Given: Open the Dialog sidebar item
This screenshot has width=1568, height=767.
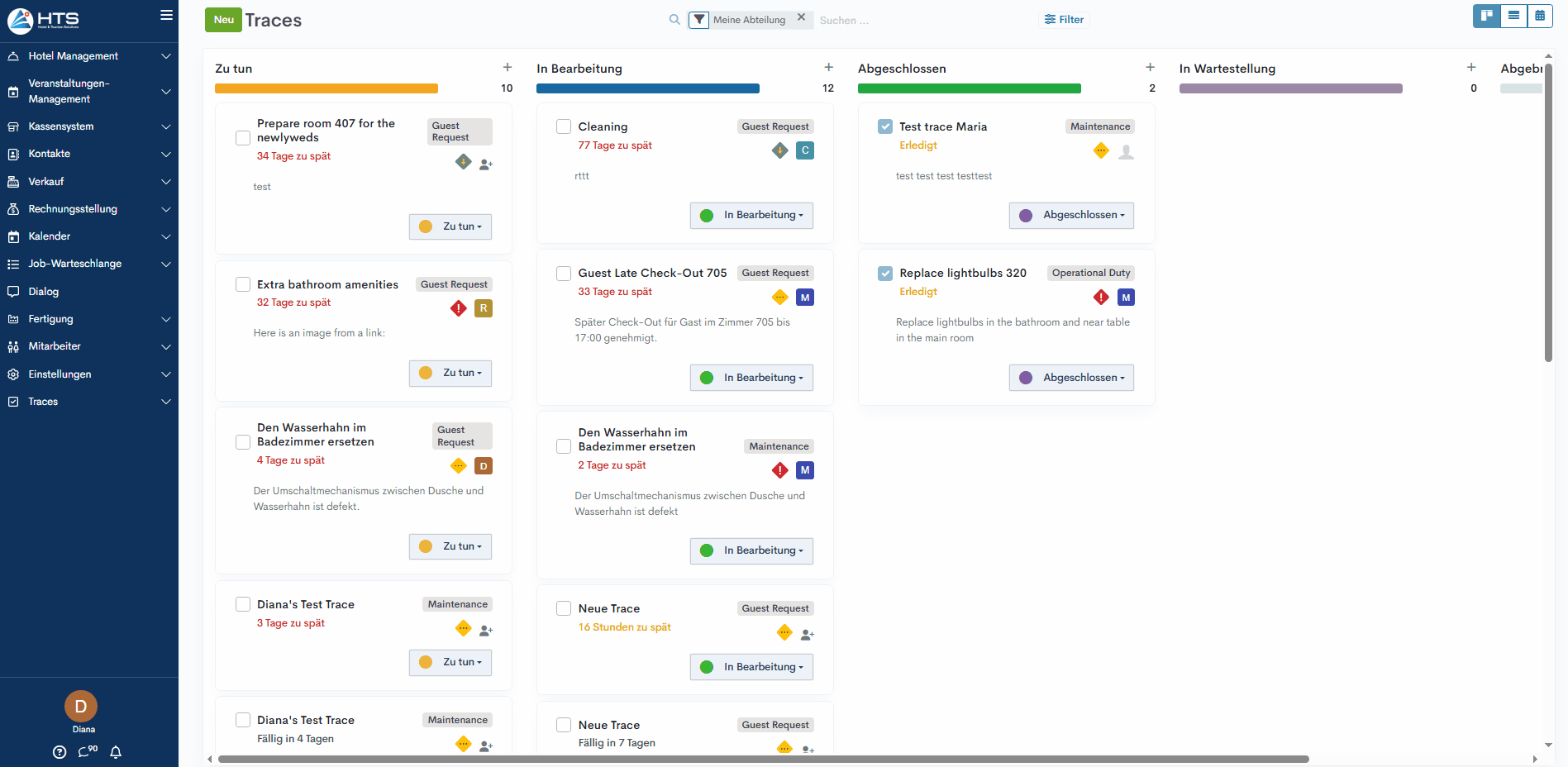Looking at the screenshot, I should pos(44,292).
